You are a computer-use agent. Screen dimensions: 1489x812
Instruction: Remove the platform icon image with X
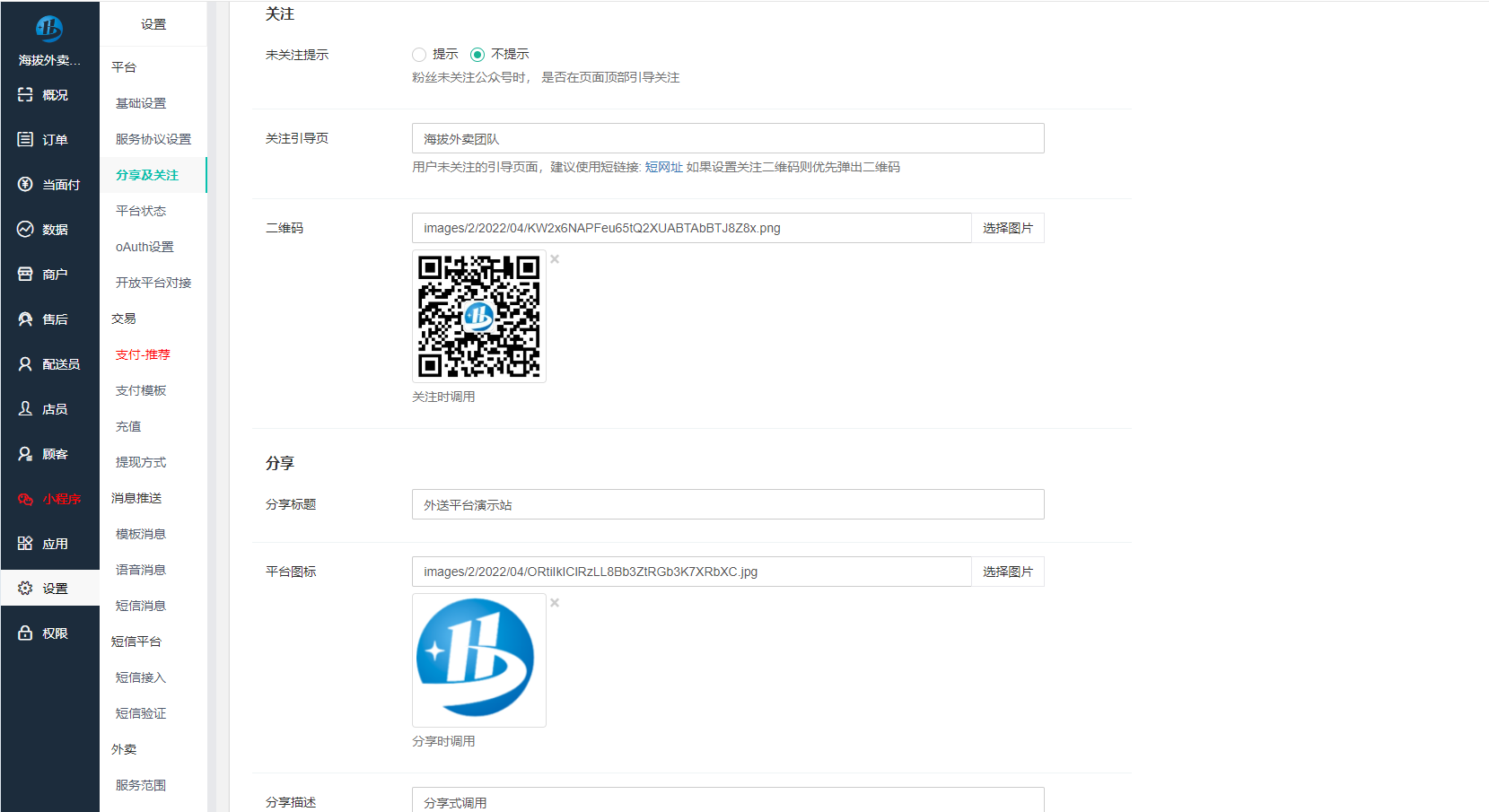pyautogui.click(x=555, y=603)
